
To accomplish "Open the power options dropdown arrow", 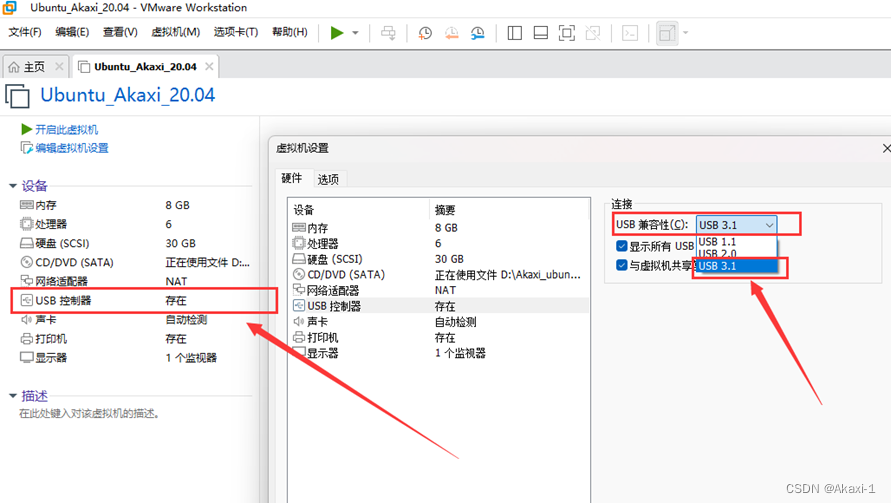I will 356,33.
